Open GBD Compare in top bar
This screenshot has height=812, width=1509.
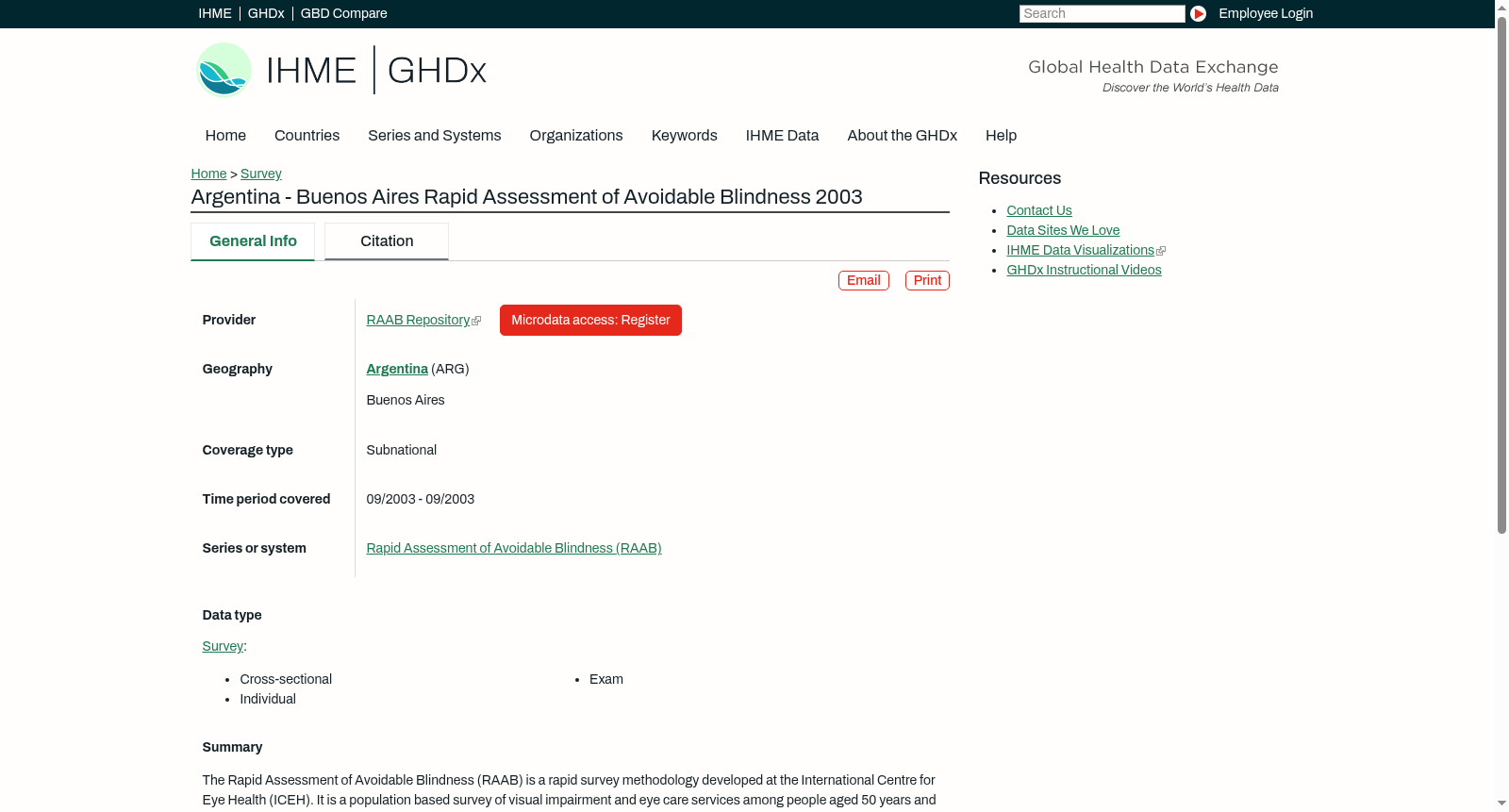coord(343,13)
